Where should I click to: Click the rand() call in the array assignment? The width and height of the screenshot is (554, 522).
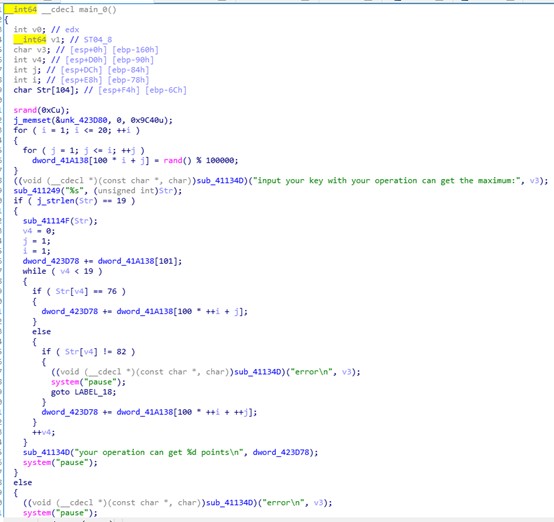(178, 160)
